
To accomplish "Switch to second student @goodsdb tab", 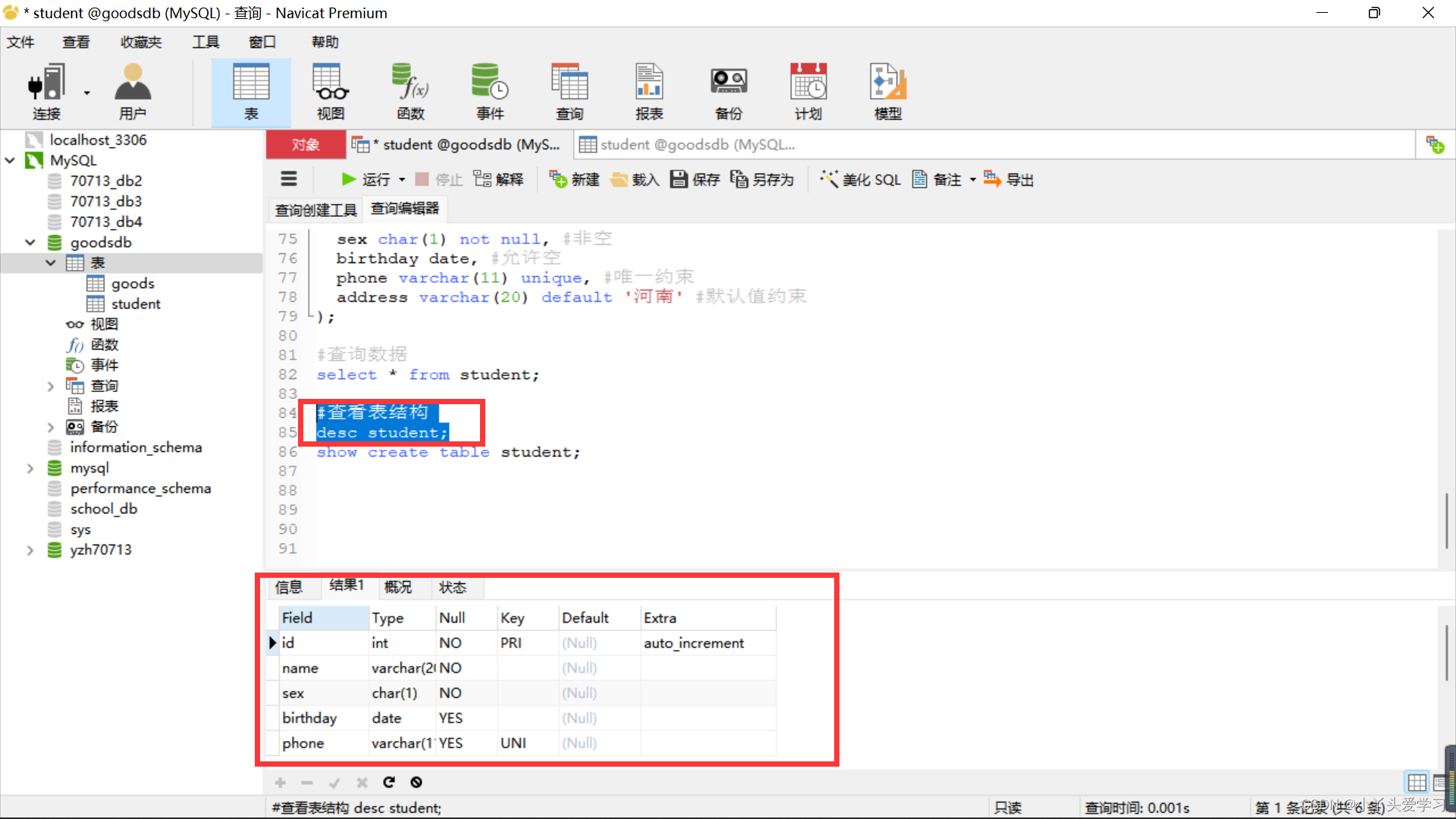I will click(689, 144).
